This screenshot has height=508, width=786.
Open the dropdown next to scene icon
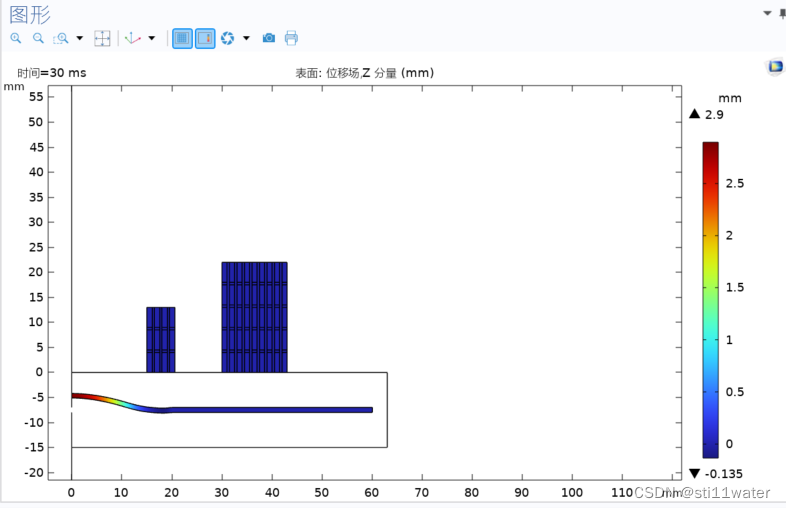[246, 38]
